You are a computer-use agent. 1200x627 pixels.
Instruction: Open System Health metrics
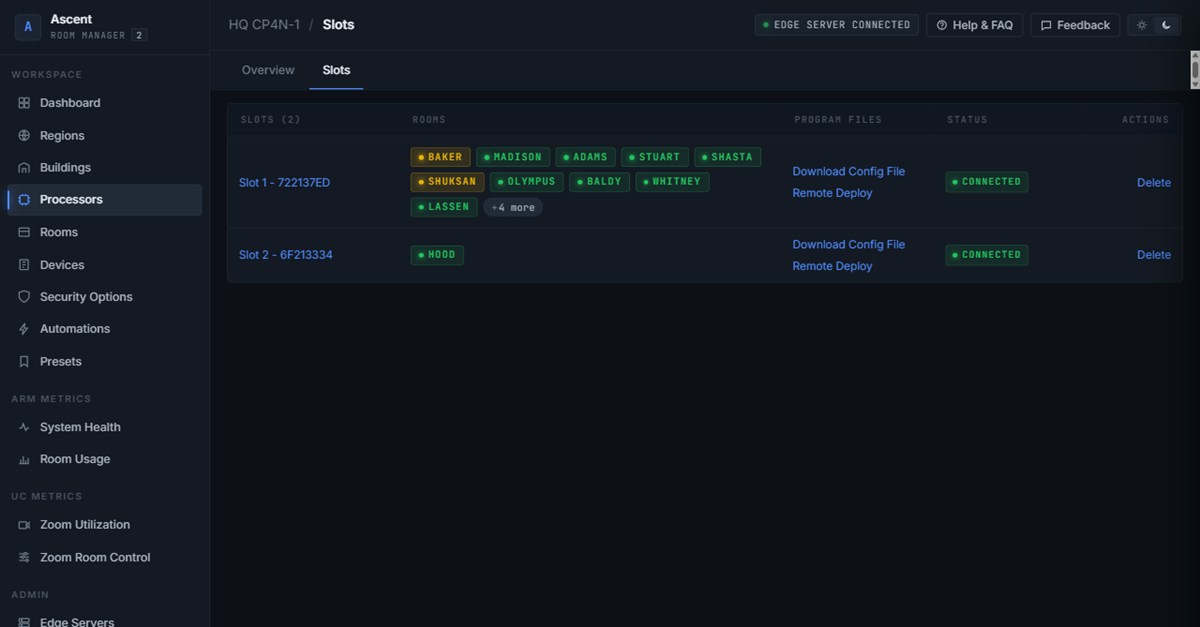pos(104,427)
